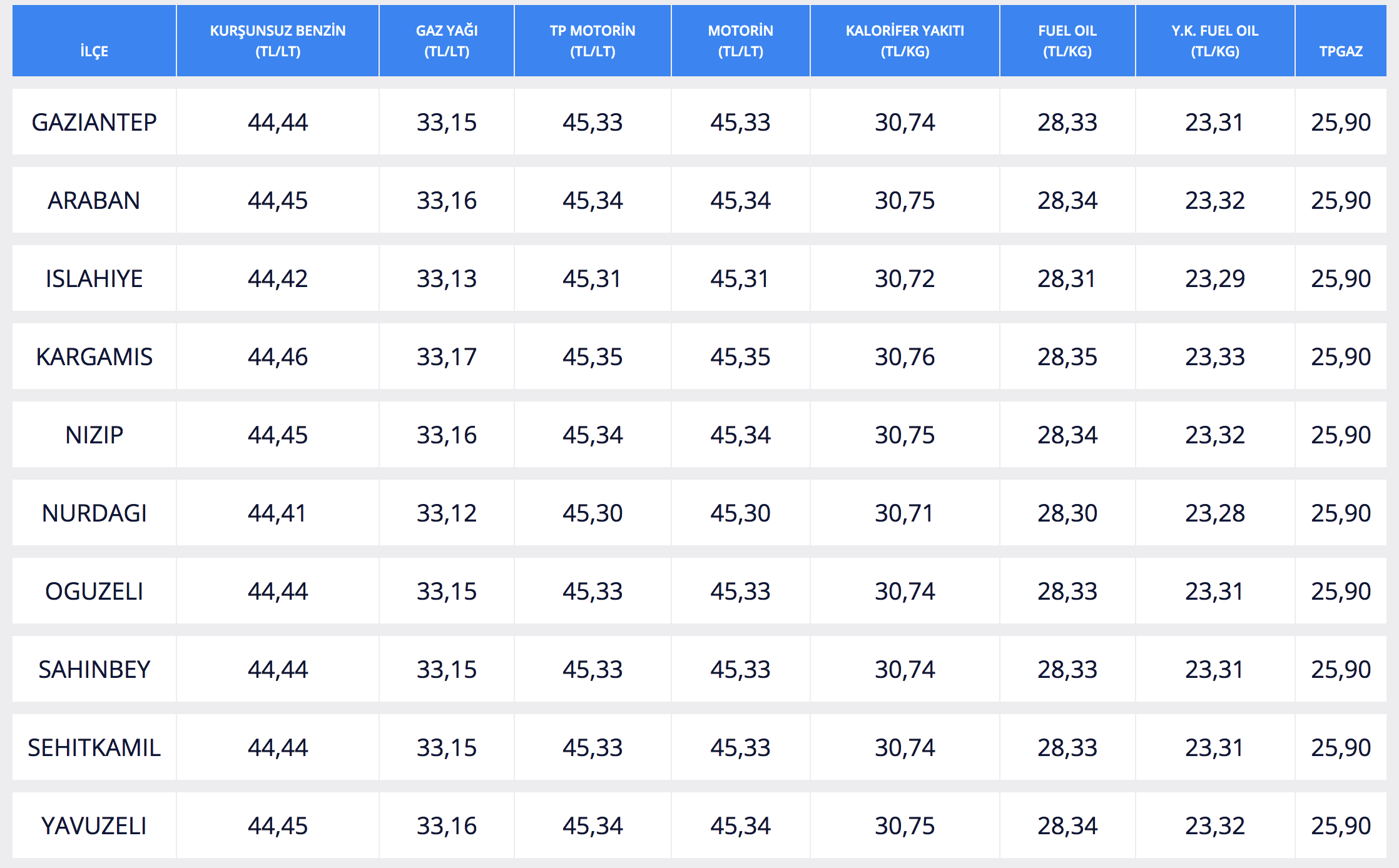Click the ARABAN district name
Viewport: 1399px width, 868px height.
coord(94,200)
